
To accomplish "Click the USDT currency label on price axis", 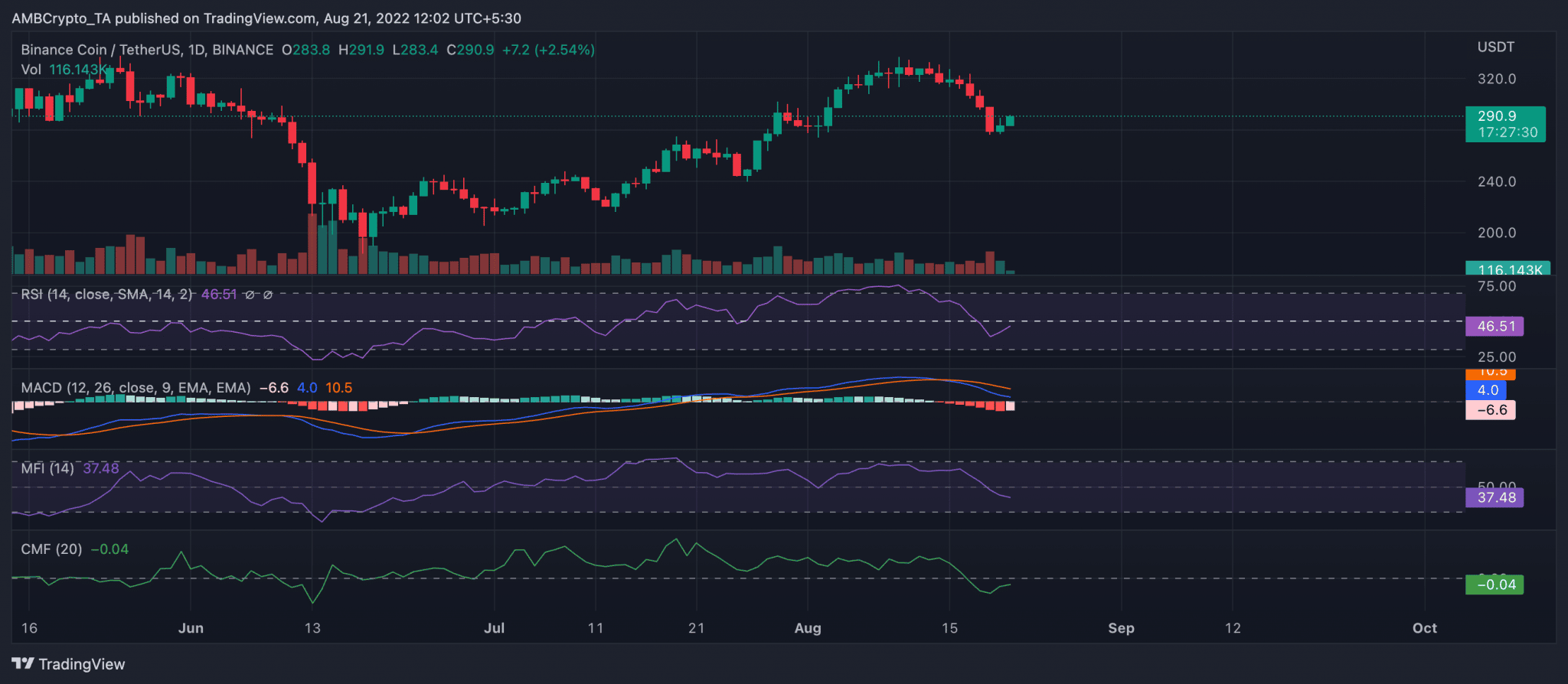I will [x=1495, y=47].
